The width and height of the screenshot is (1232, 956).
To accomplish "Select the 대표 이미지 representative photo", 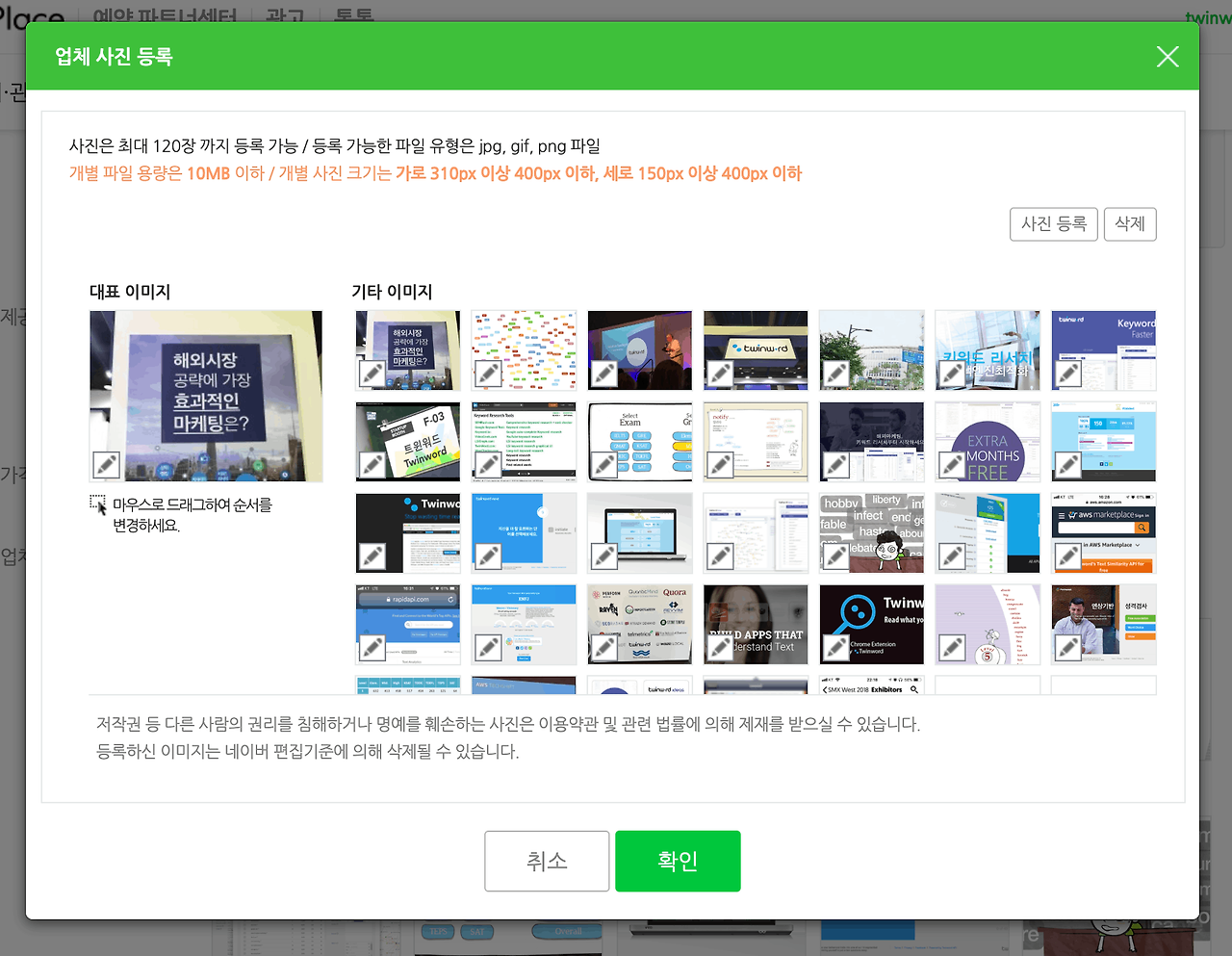I will click(205, 396).
